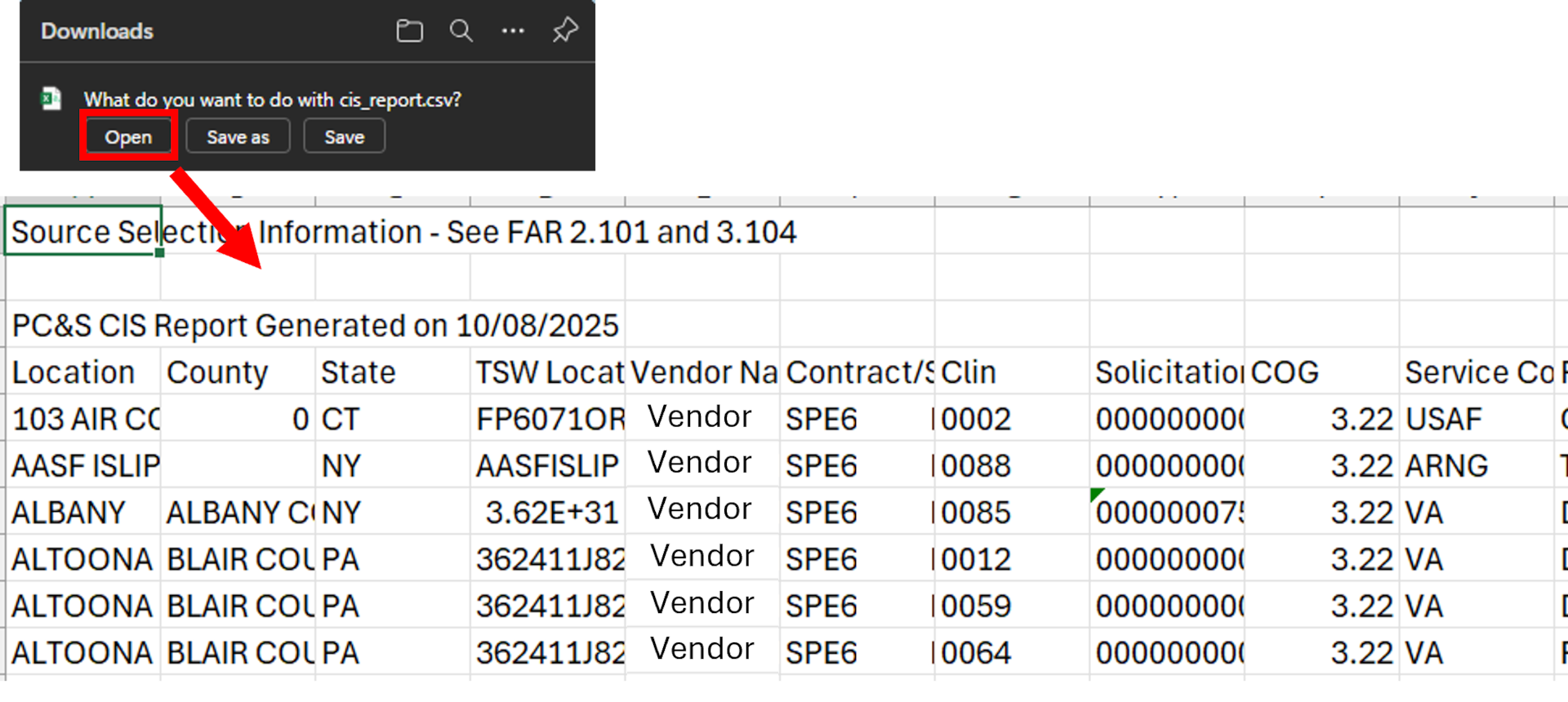The width and height of the screenshot is (1568, 702).
Task: Save the cis_report.csv download
Action: click(x=344, y=136)
